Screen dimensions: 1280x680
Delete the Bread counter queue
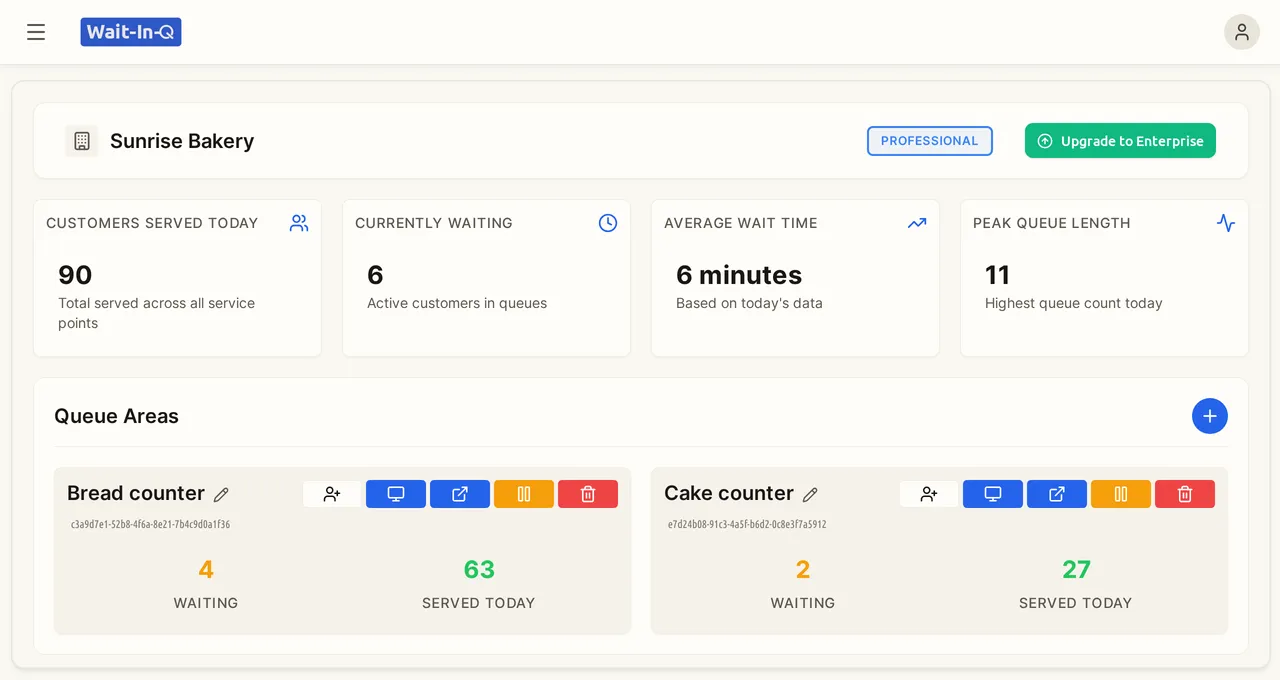588,494
